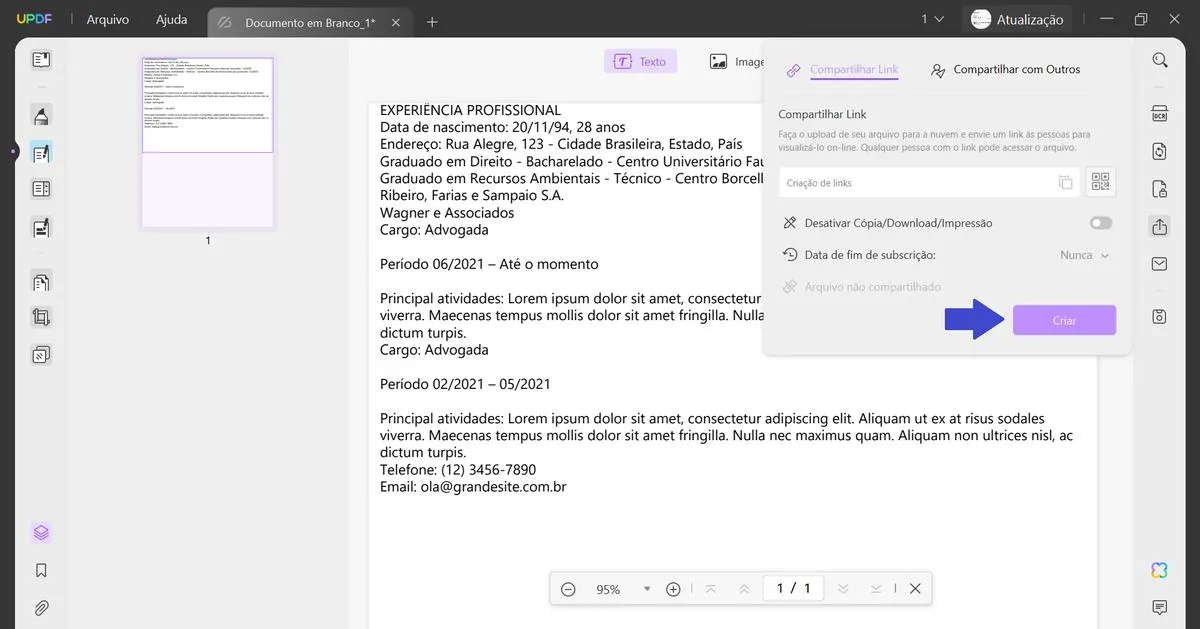
Task: Click the search magnifier icon on the right
Action: 1159,59
